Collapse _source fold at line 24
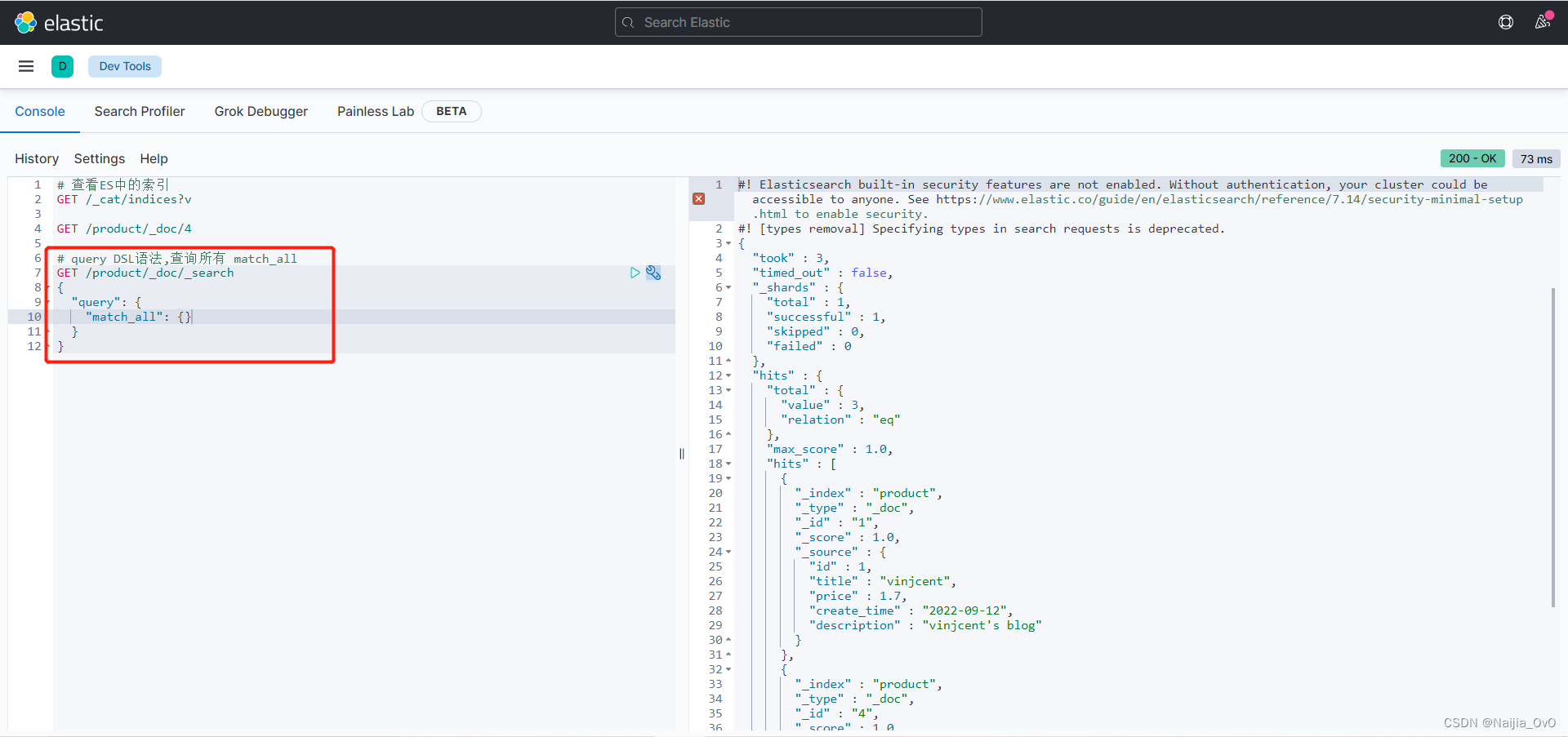1568x737 pixels. tap(728, 552)
